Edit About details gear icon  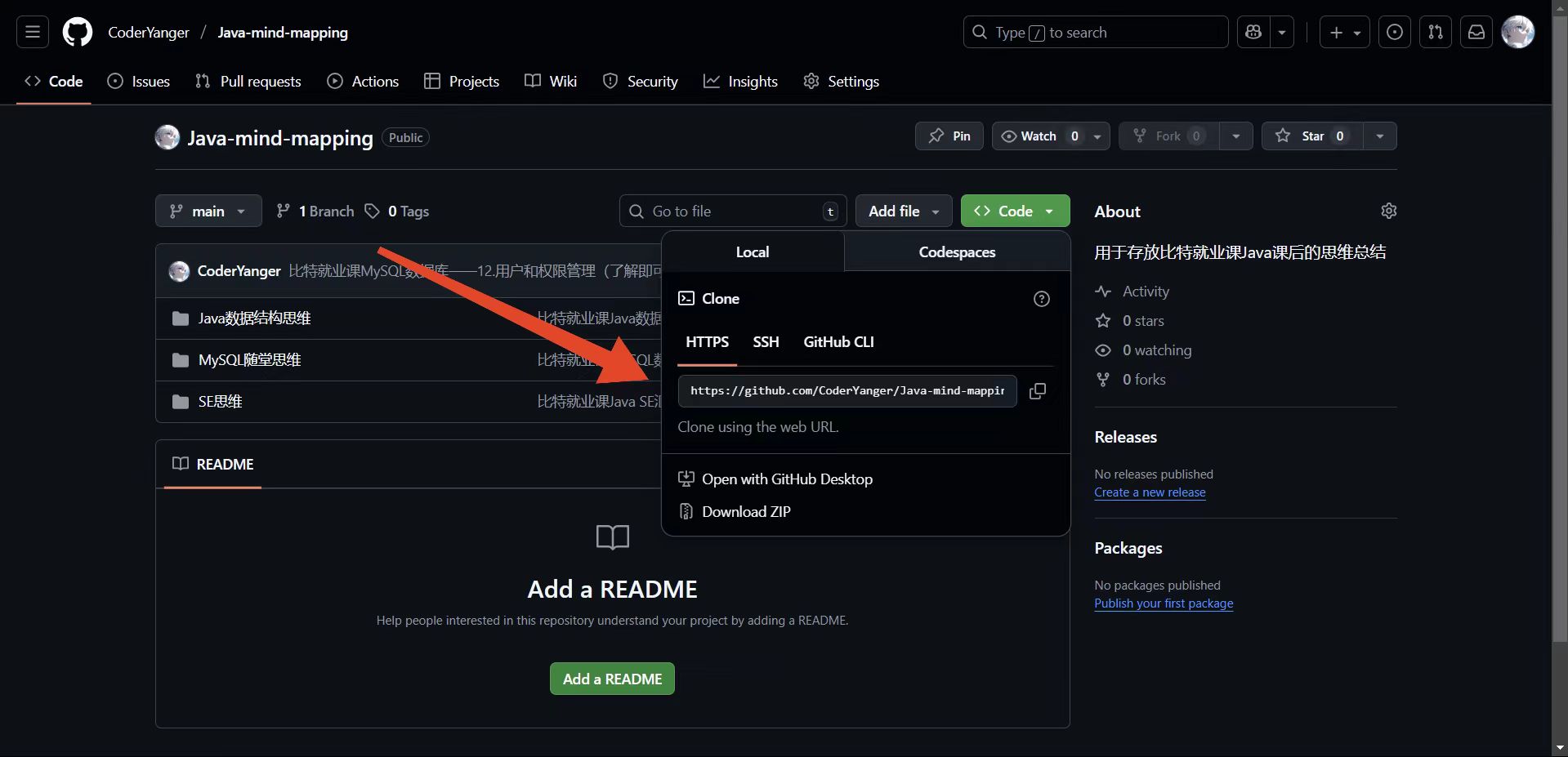tap(1388, 211)
